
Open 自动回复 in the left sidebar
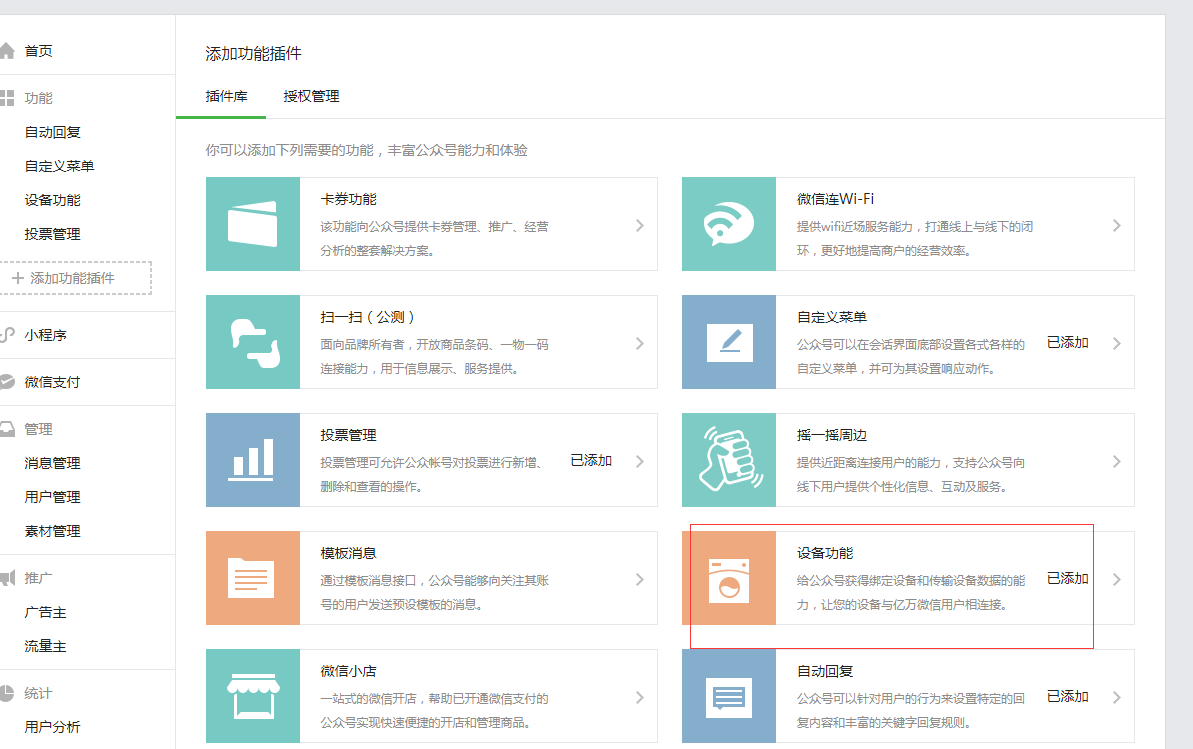[x=53, y=132]
